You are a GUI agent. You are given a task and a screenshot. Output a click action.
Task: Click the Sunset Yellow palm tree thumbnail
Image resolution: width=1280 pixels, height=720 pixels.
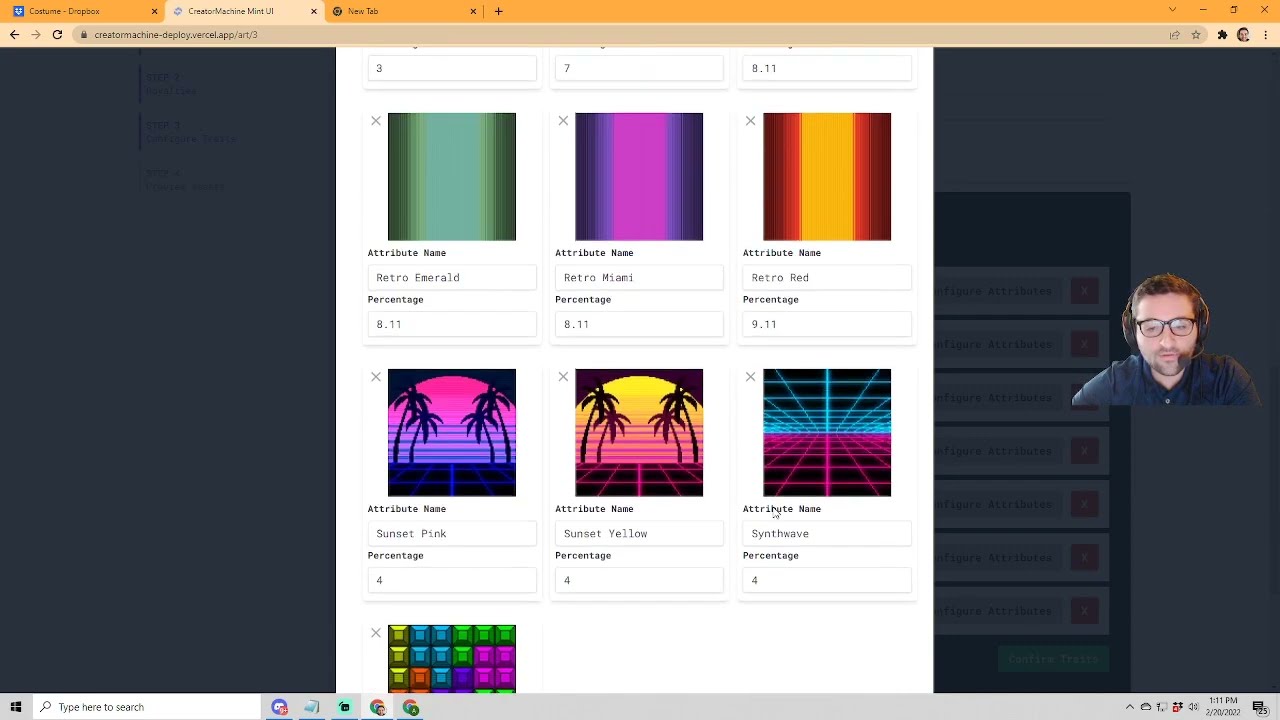[639, 433]
